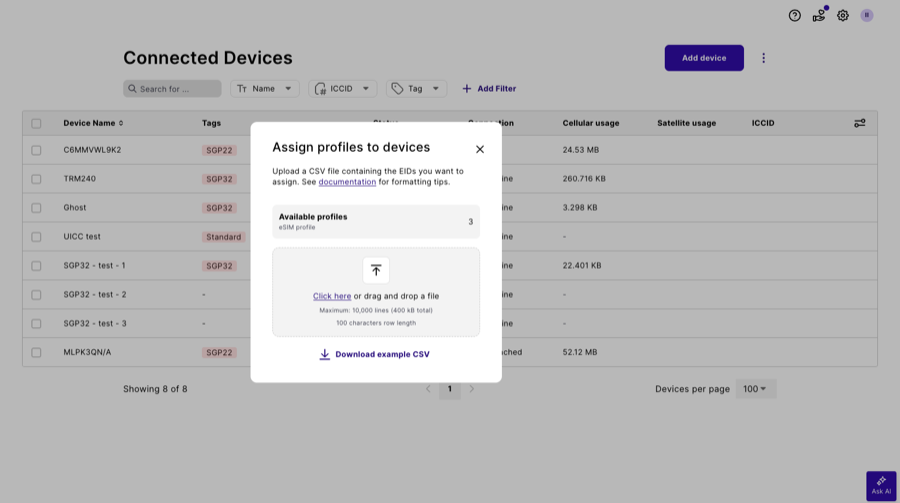Check the box for UICC test
This screenshot has height=503, width=900.
pos(36,237)
